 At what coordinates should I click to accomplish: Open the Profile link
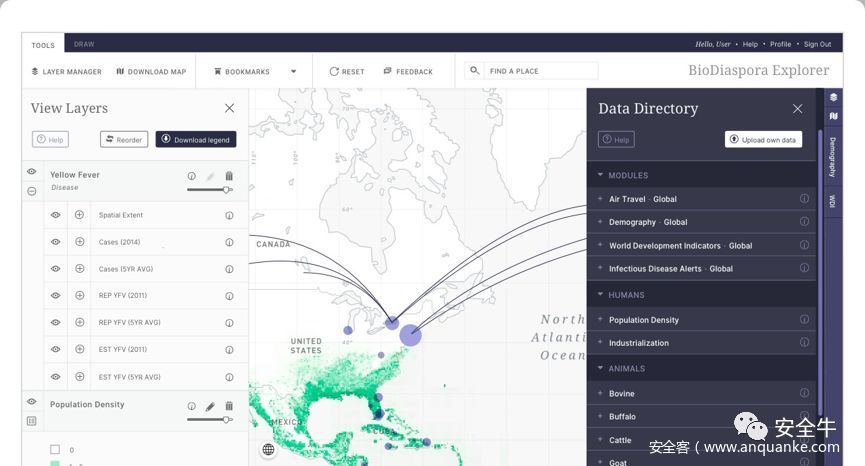coord(781,44)
